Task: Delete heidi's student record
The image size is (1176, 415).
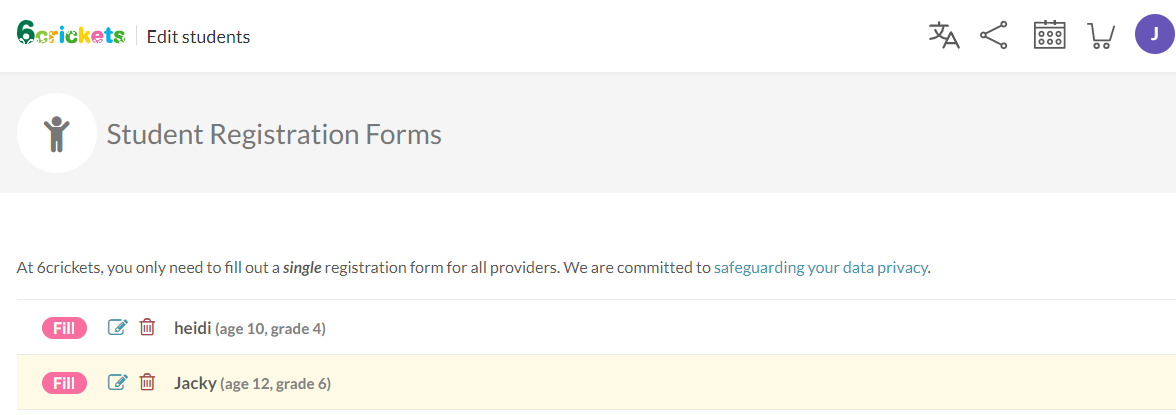Action: point(147,327)
